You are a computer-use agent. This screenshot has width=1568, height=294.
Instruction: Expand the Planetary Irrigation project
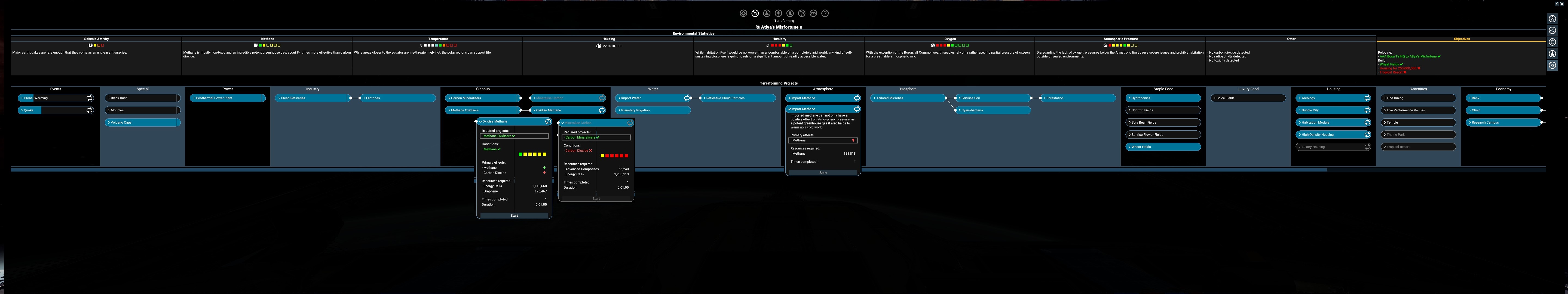[x=653, y=110]
